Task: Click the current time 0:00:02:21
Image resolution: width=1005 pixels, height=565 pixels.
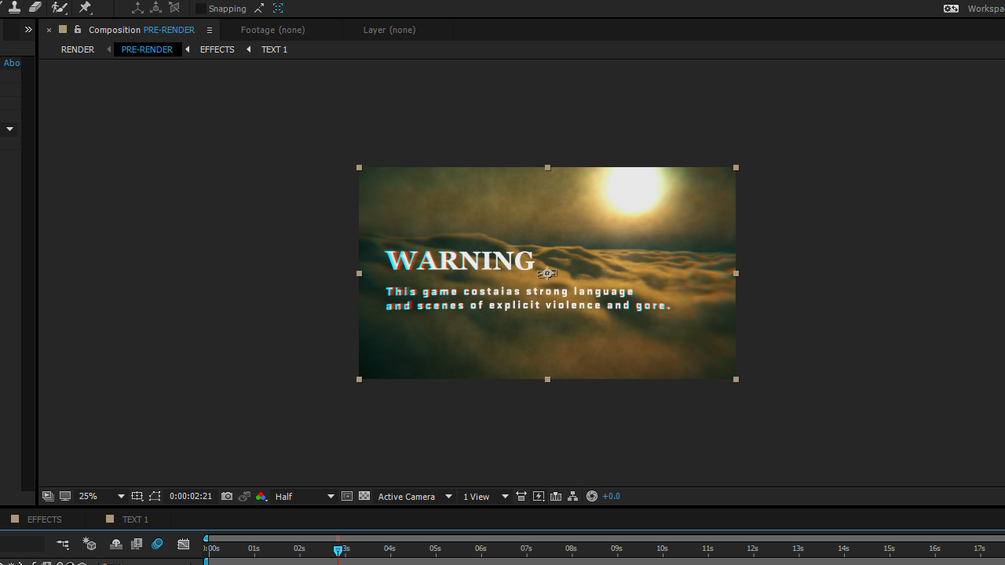Action: tap(190, 496)
